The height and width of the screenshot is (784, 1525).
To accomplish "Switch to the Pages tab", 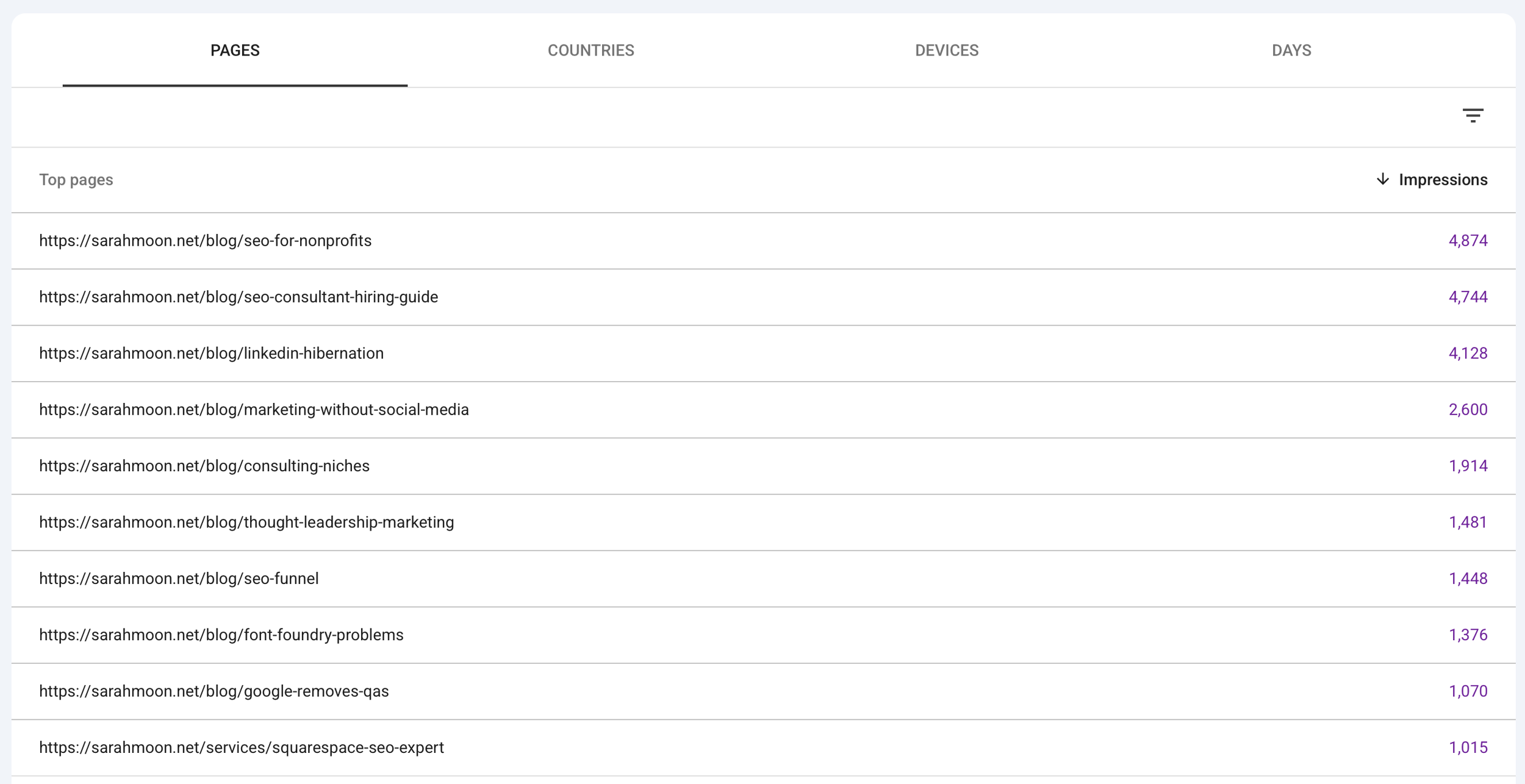I will coord(235,51).
